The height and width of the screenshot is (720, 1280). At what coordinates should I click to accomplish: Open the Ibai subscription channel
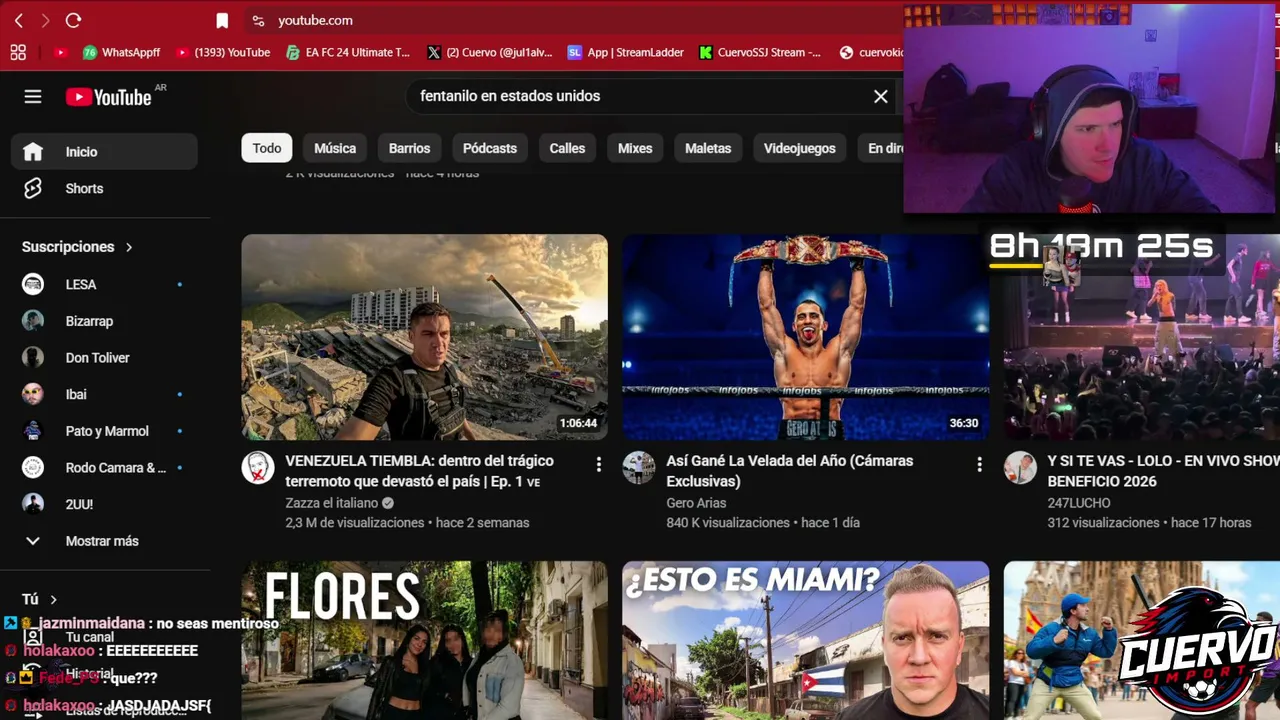point(104,394)
